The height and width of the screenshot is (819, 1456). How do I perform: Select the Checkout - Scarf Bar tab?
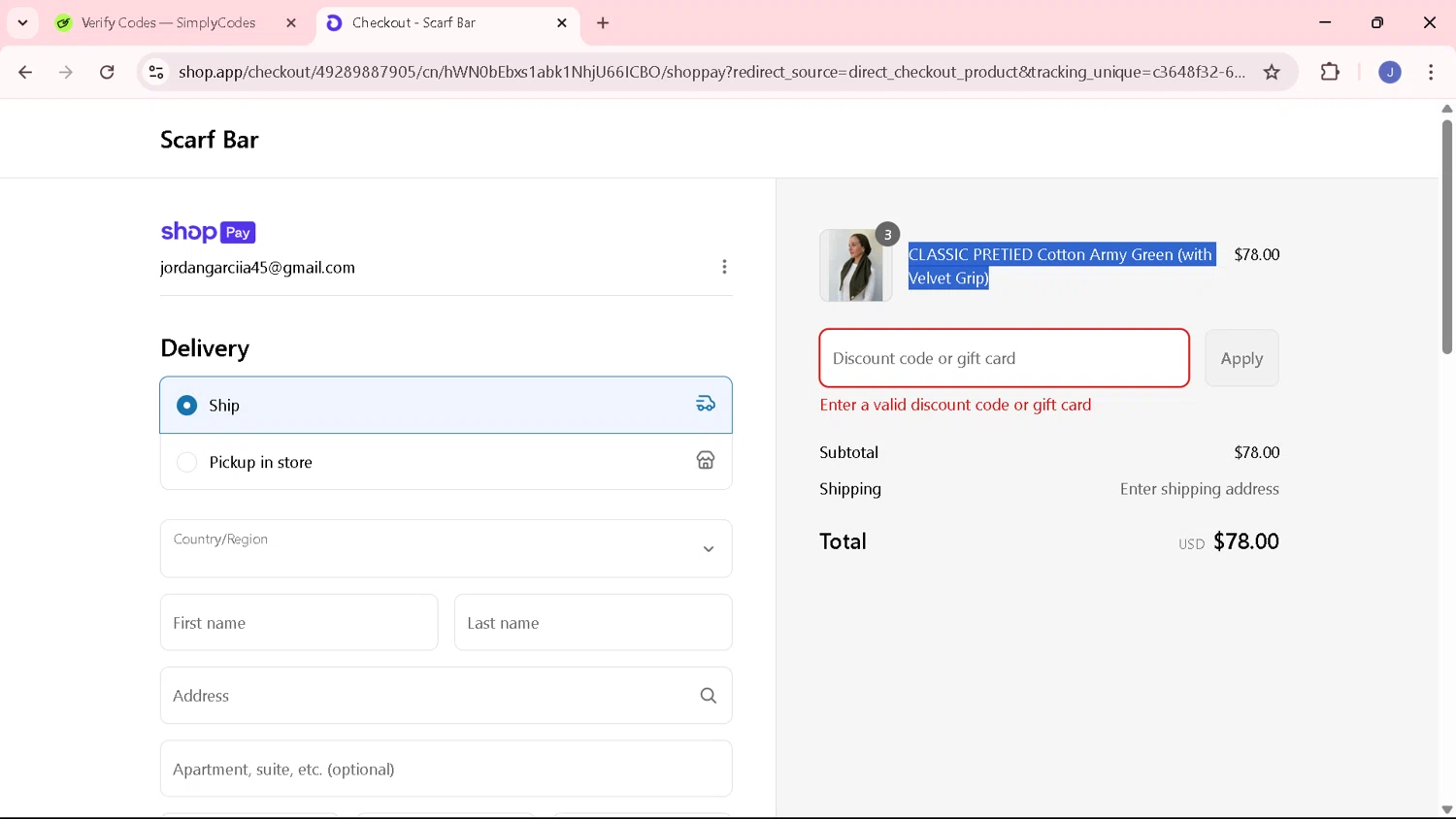pyautogui.click(x=447, y=22)
